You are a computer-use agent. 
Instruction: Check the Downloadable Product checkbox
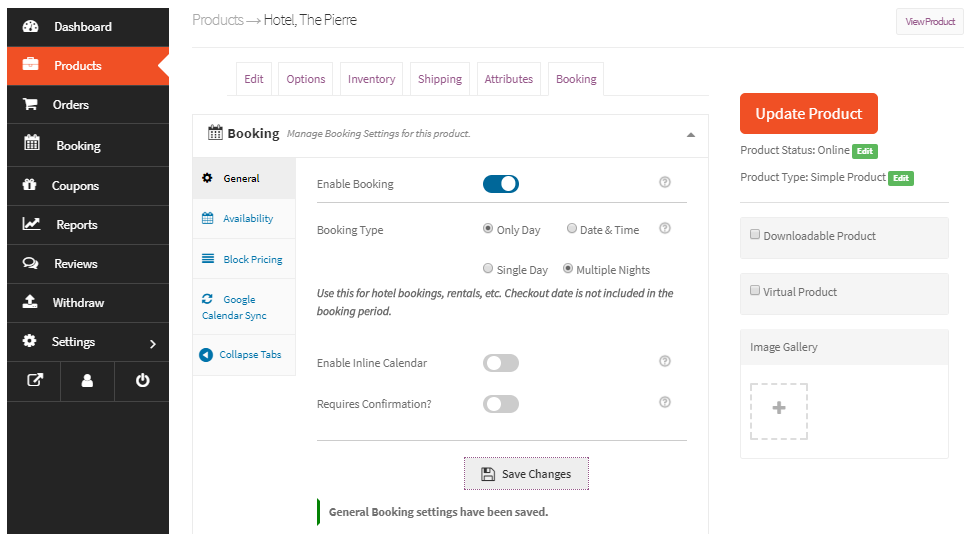pyautogui.click(x=755, y=235)
